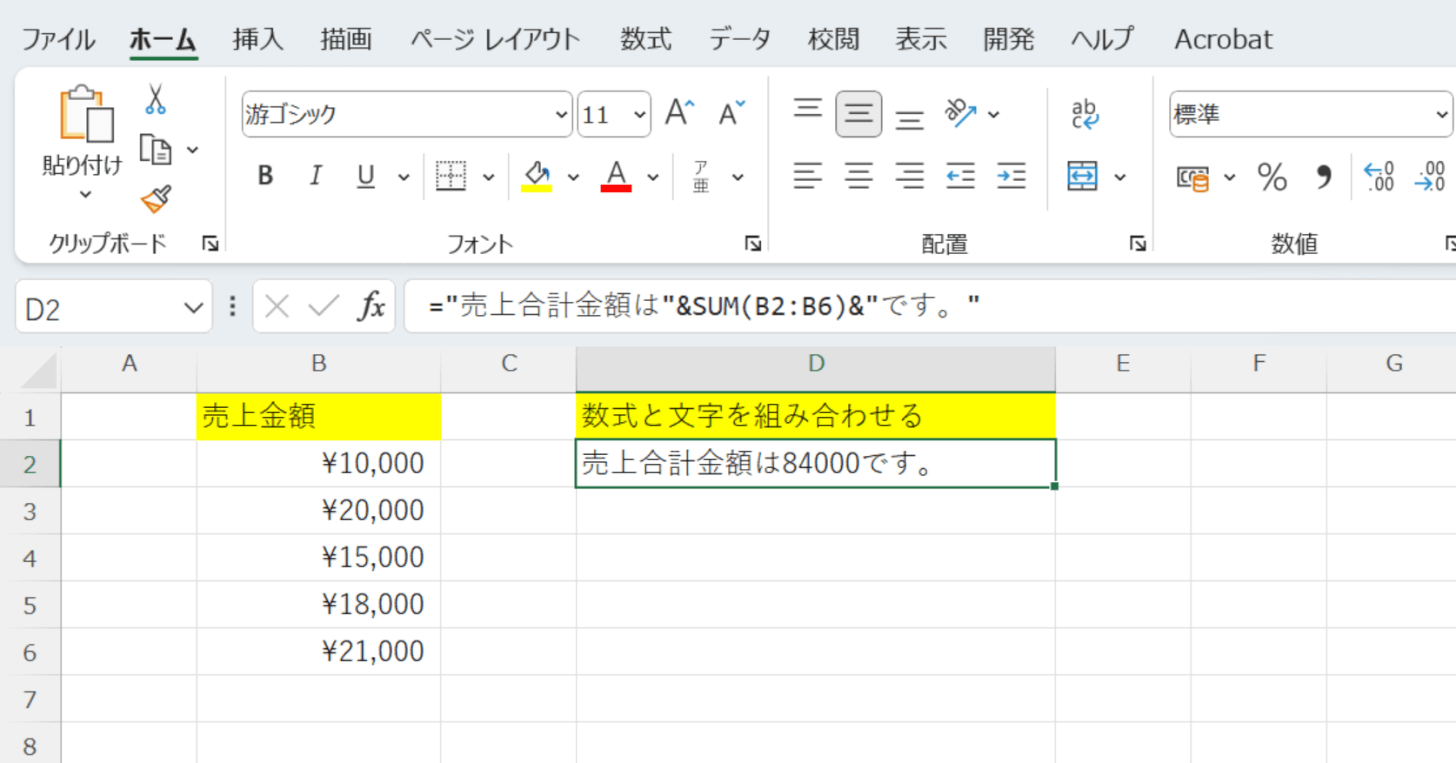Screen dimensions: 1456x763
Task: Toggle Italic formatting
Action: 316,177
